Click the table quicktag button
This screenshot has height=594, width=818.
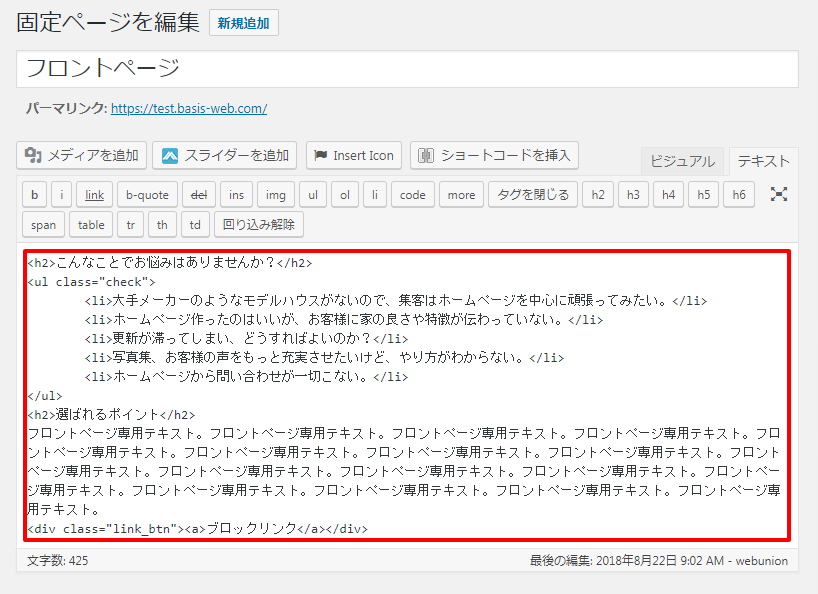click(91, 225)
